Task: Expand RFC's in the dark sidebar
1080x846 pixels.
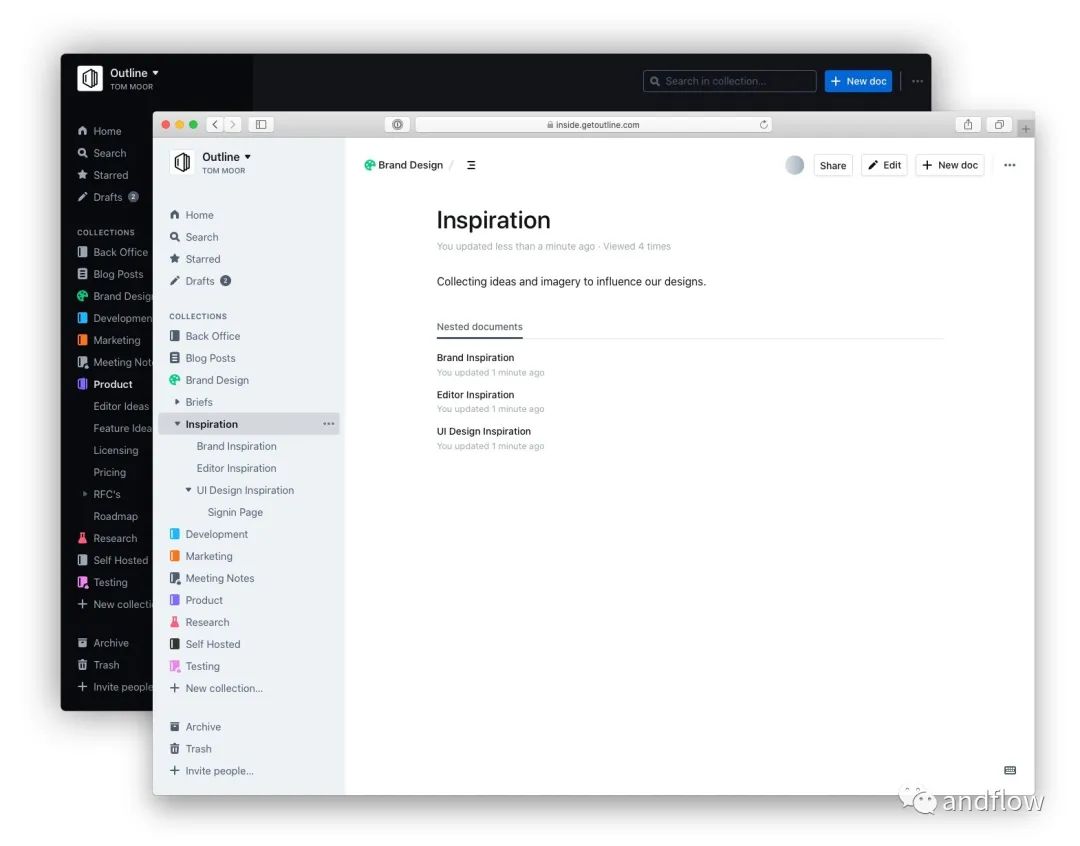Action: pyautogui.click(x=85, y=494)
